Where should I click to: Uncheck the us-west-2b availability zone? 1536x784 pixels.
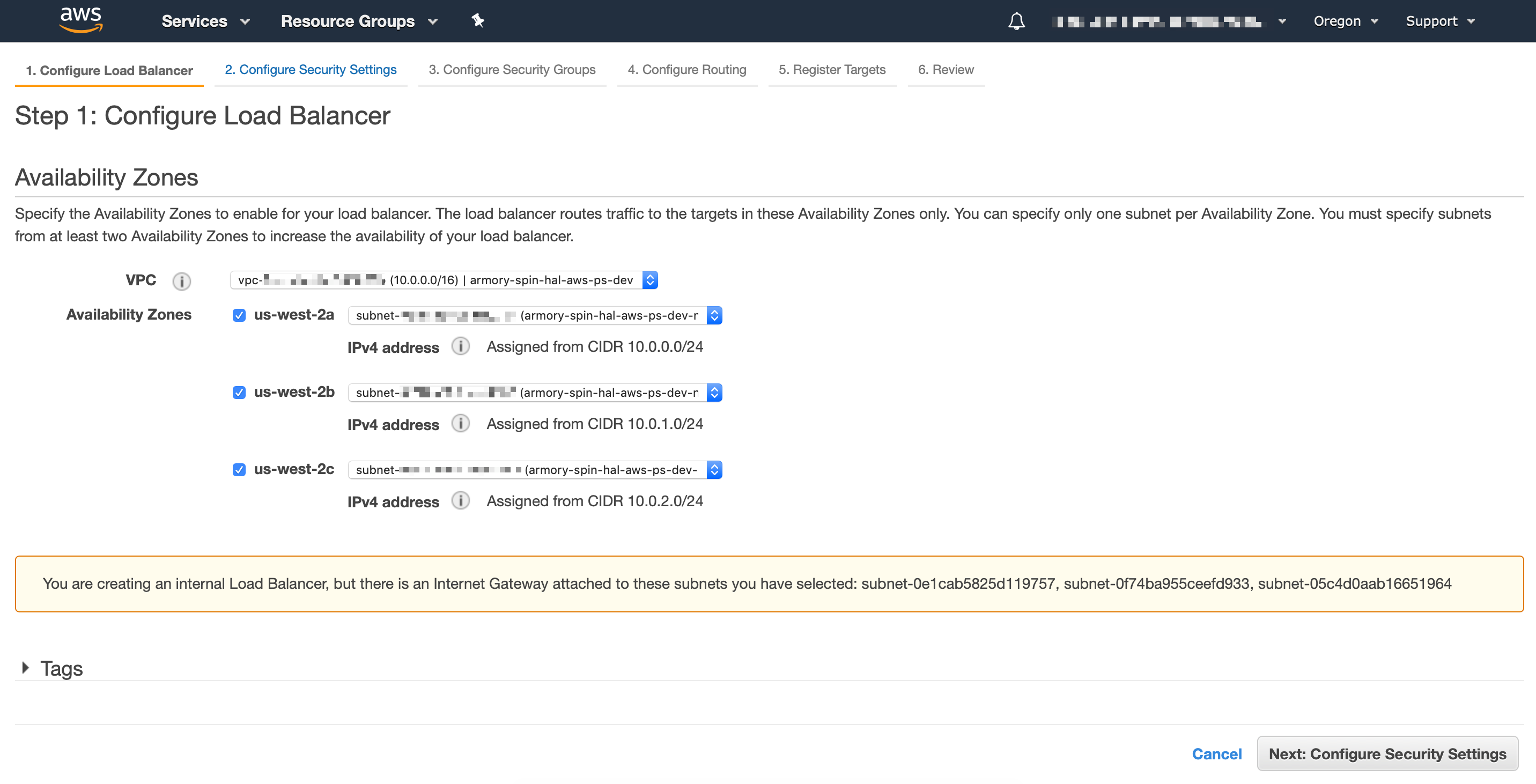pyautogui.click(x=239, y=393)
